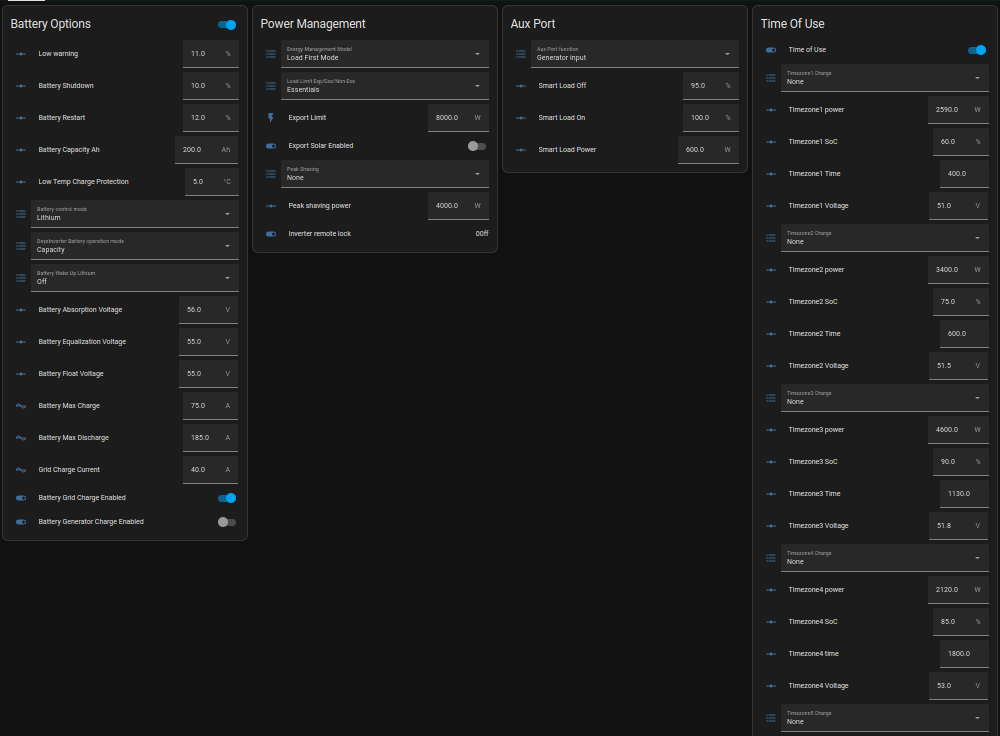This screenshot has height=736, width=1000.
Task: Click the current icon next to Battery Max Charge
Action: pos(21,406)
